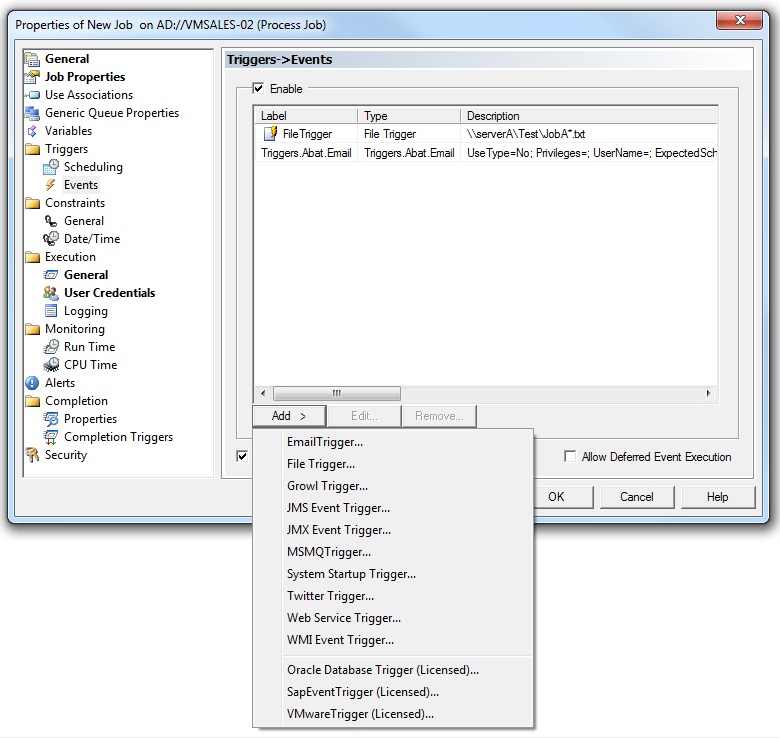Viewport: 780px width, 738px height.
Task: Select the Use Associations tree icon
Action: (x=32, y=95)
